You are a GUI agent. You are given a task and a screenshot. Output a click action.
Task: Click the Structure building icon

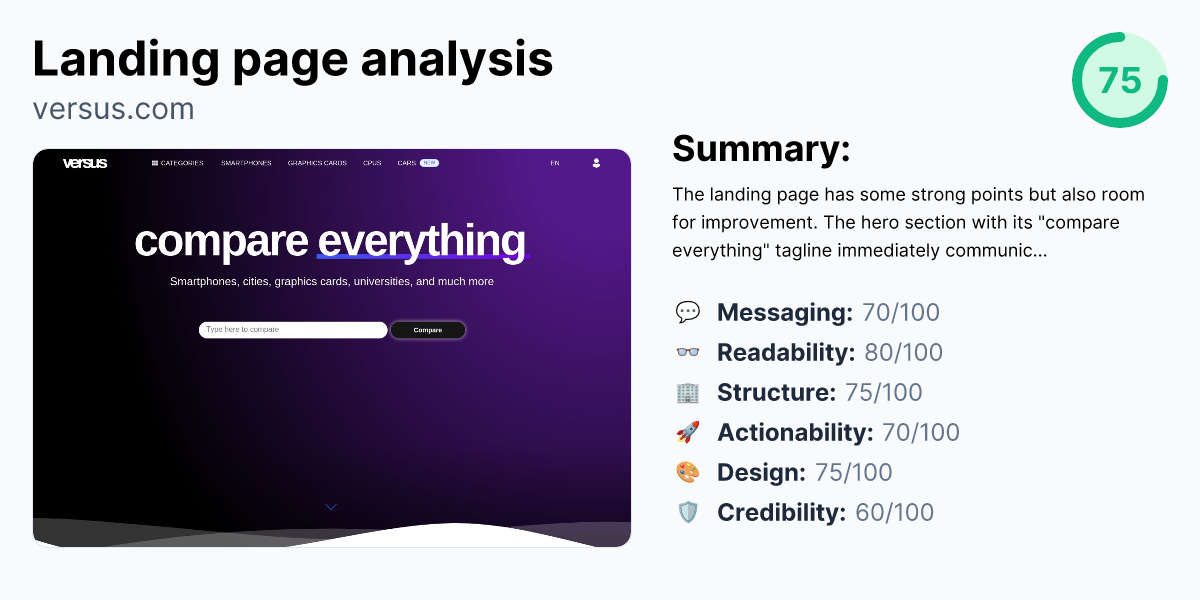tap(690, 392)
